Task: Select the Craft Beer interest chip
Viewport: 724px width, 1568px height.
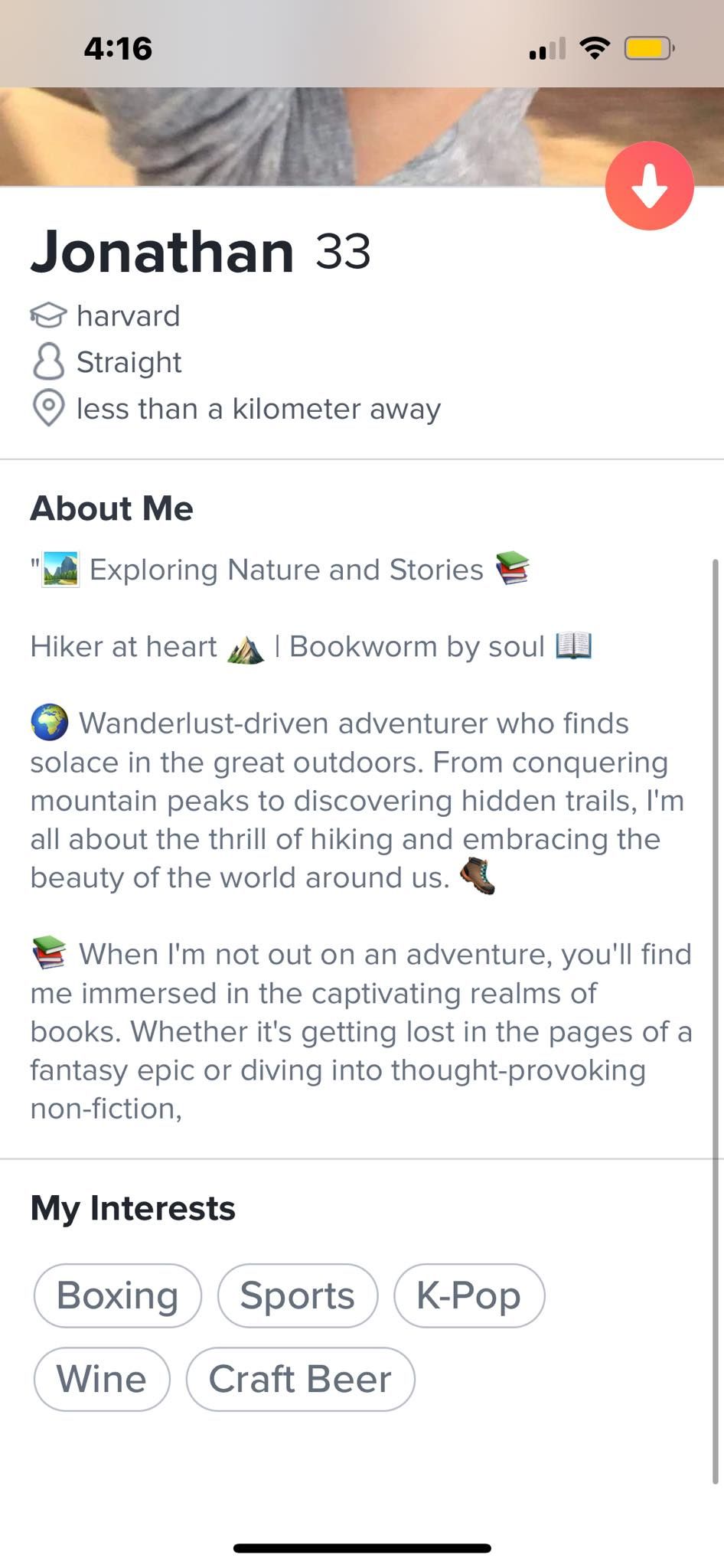Action: pyautogui.click(x=300, y=1378)
